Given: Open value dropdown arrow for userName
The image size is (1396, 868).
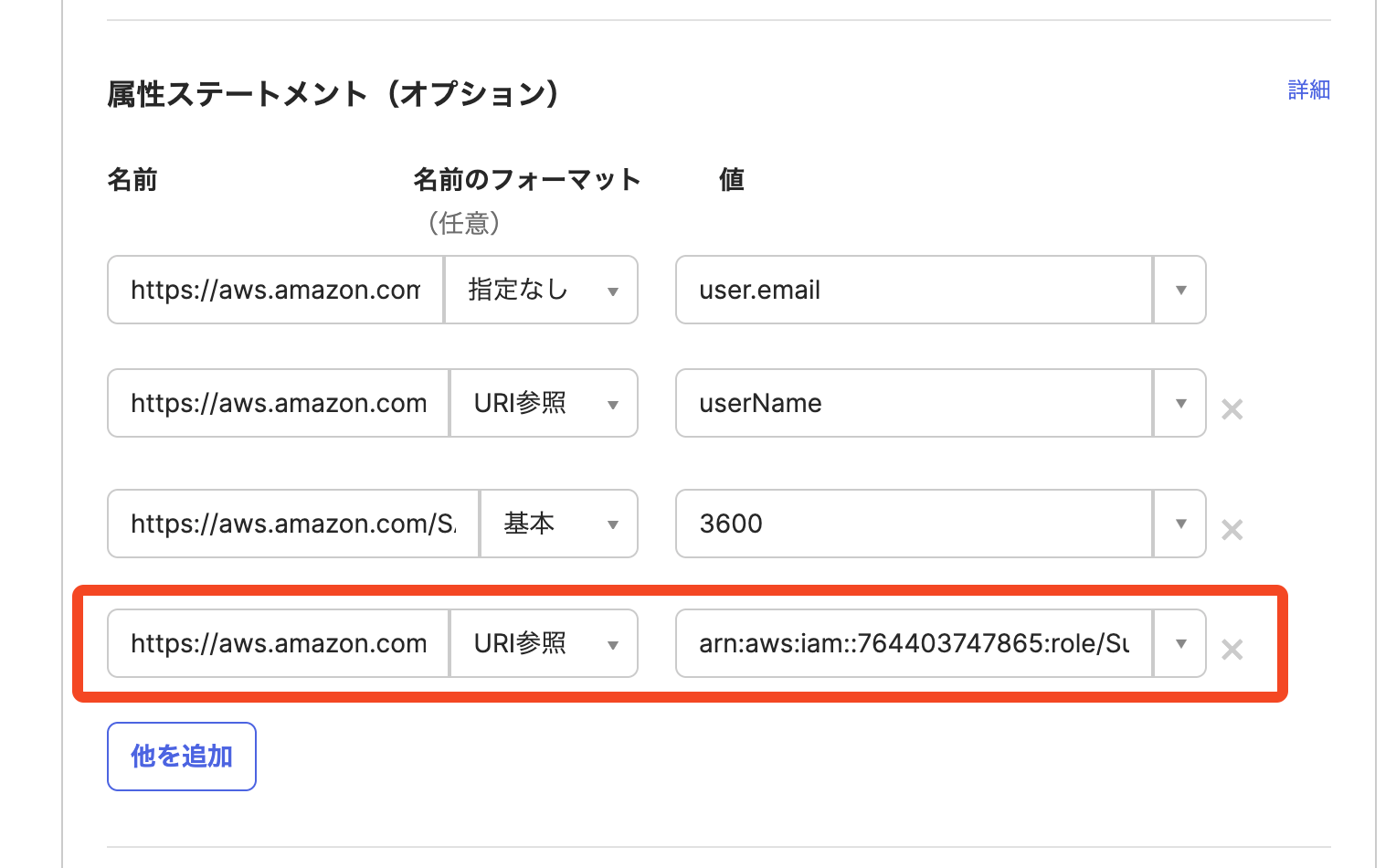Looking at the screenshot, I should tap(1180, 403).
